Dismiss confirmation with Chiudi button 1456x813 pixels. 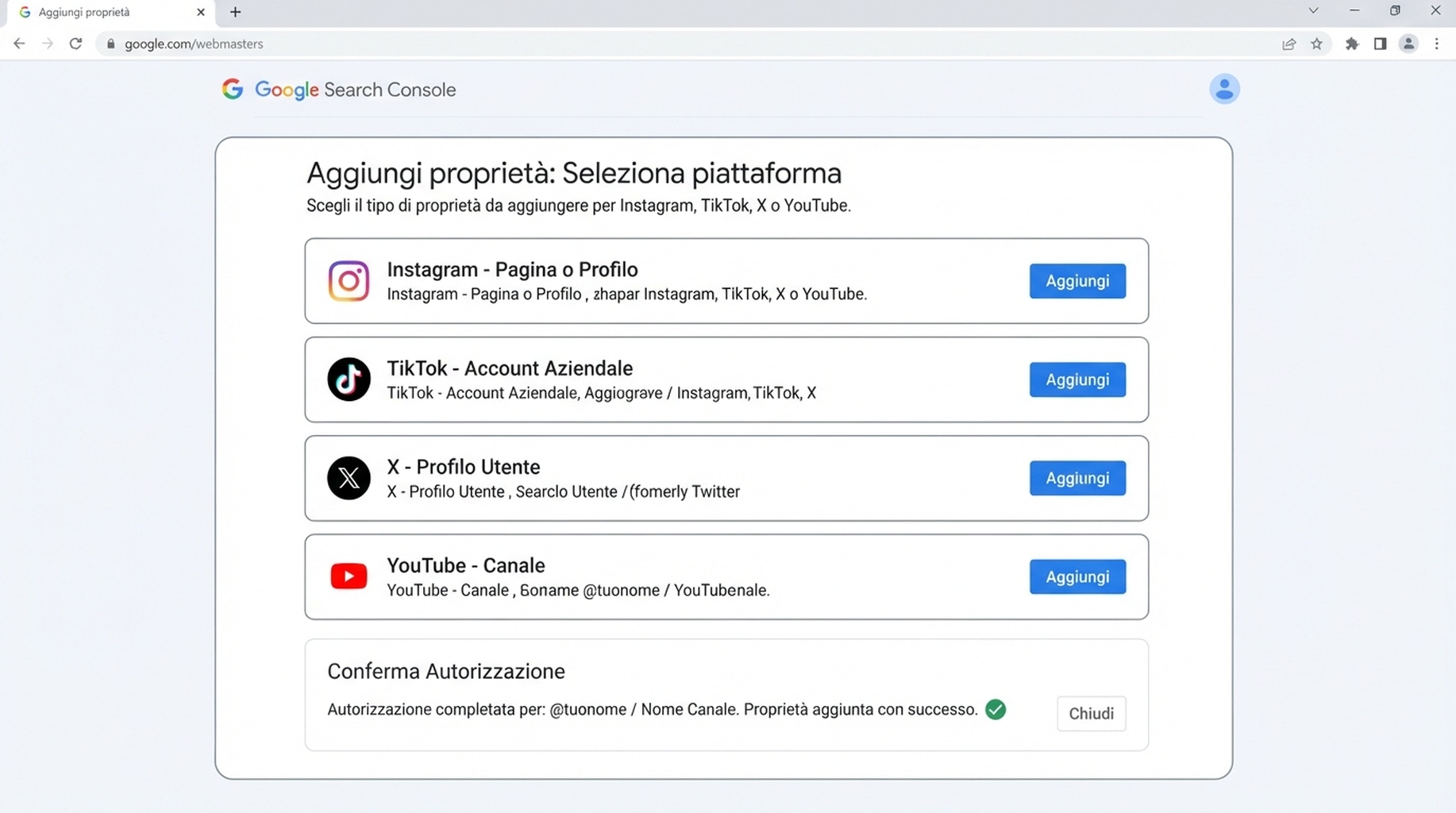point(1091,713)
